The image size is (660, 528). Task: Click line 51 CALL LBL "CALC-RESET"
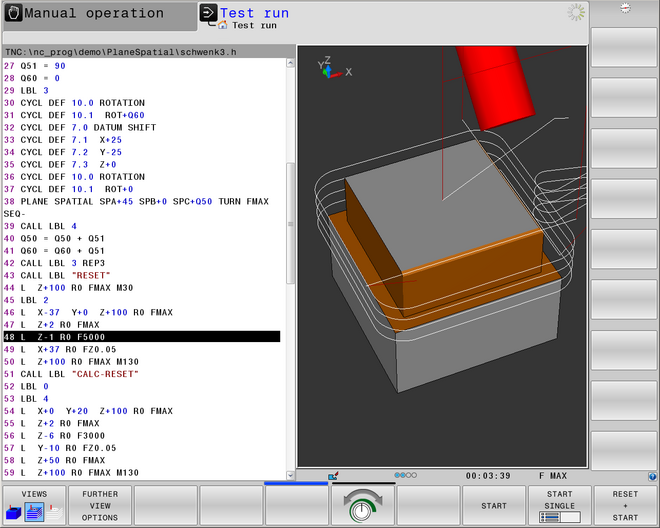(x=140, y=374)
